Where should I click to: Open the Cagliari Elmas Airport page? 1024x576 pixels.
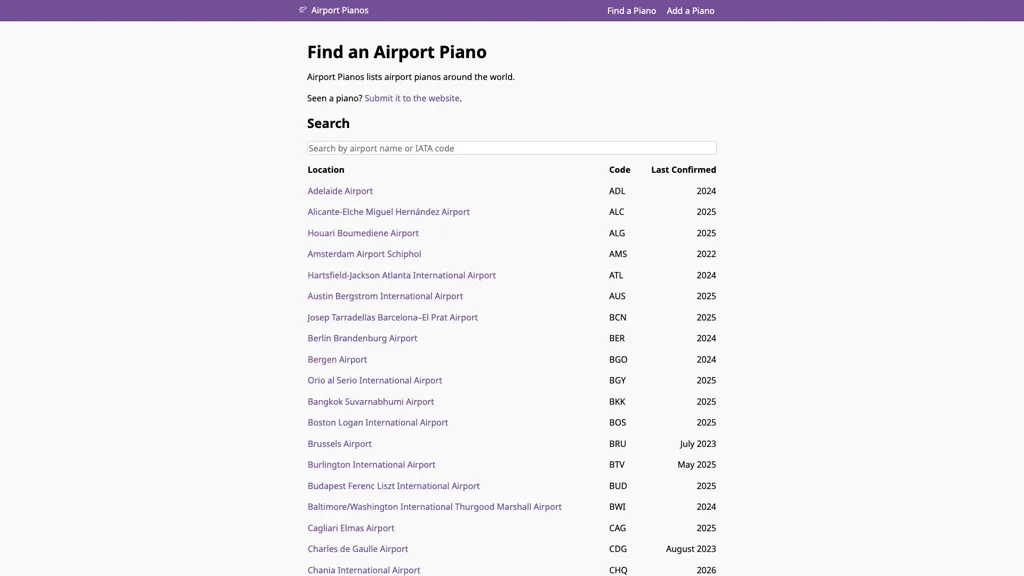351,527
